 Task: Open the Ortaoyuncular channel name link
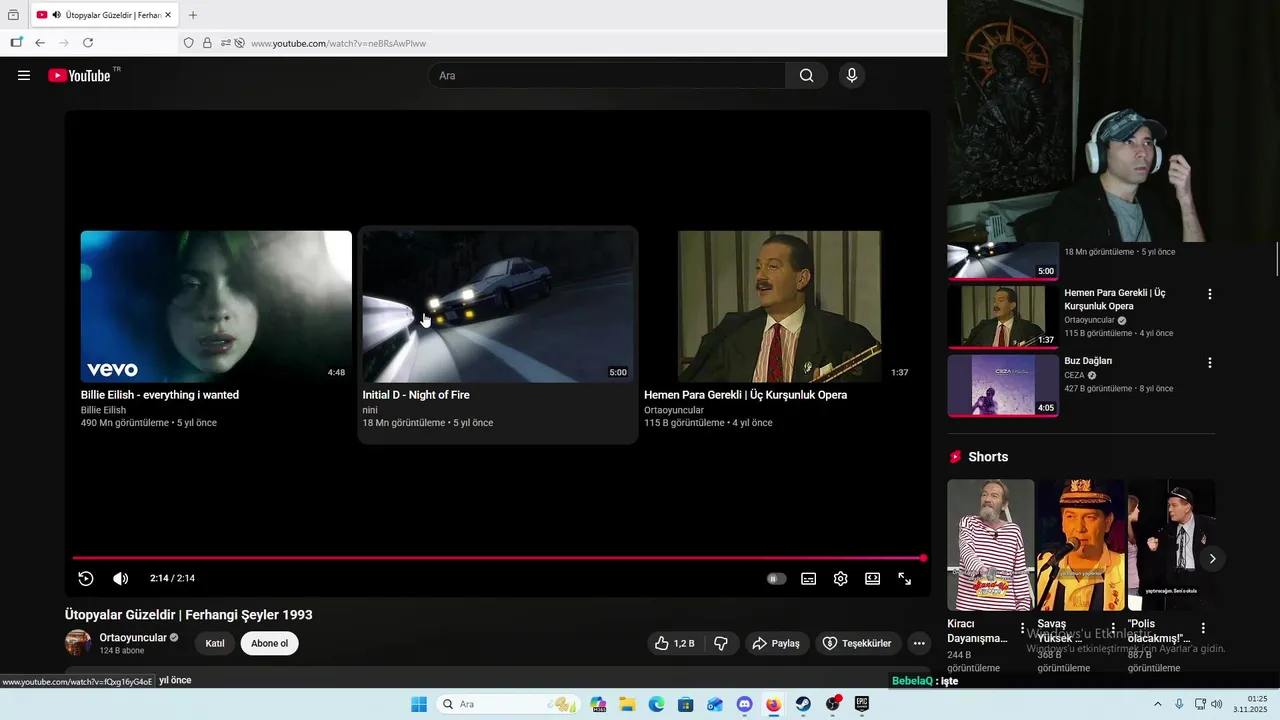133,637
